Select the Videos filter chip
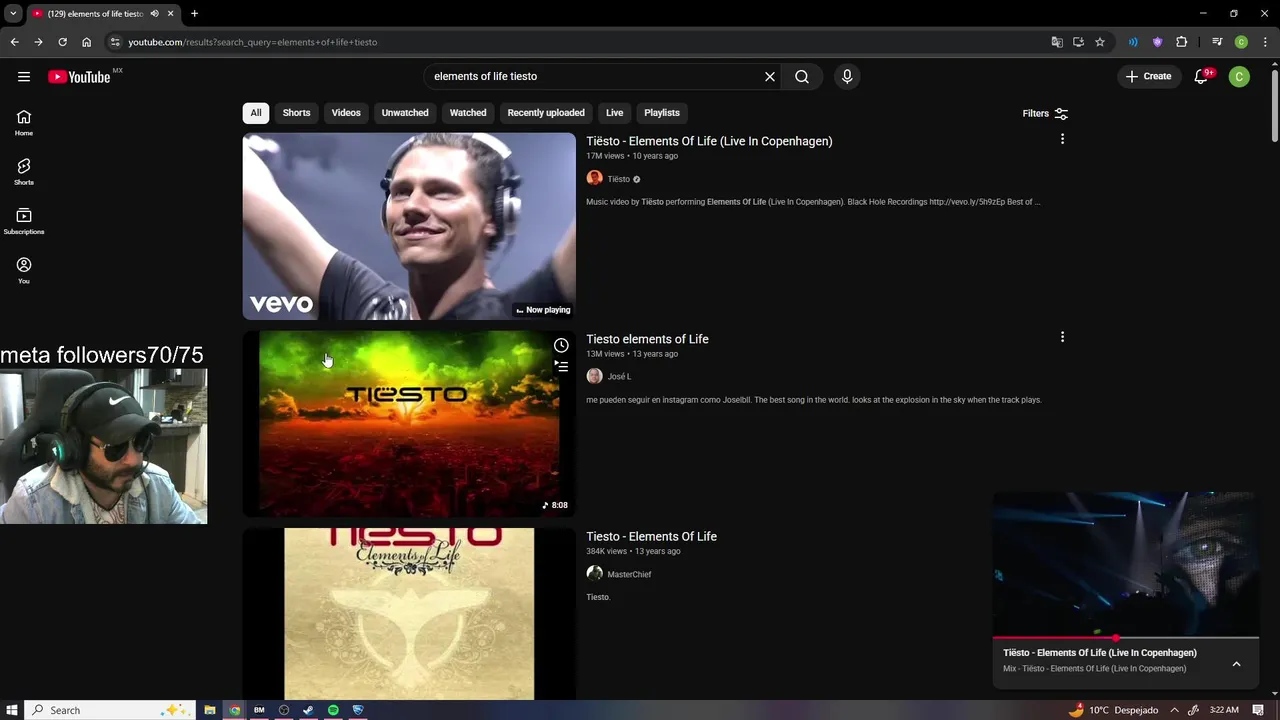Image resolution: width=1280 pixels, height=720 pixels. pyautogui.click(x=346, y=113)
